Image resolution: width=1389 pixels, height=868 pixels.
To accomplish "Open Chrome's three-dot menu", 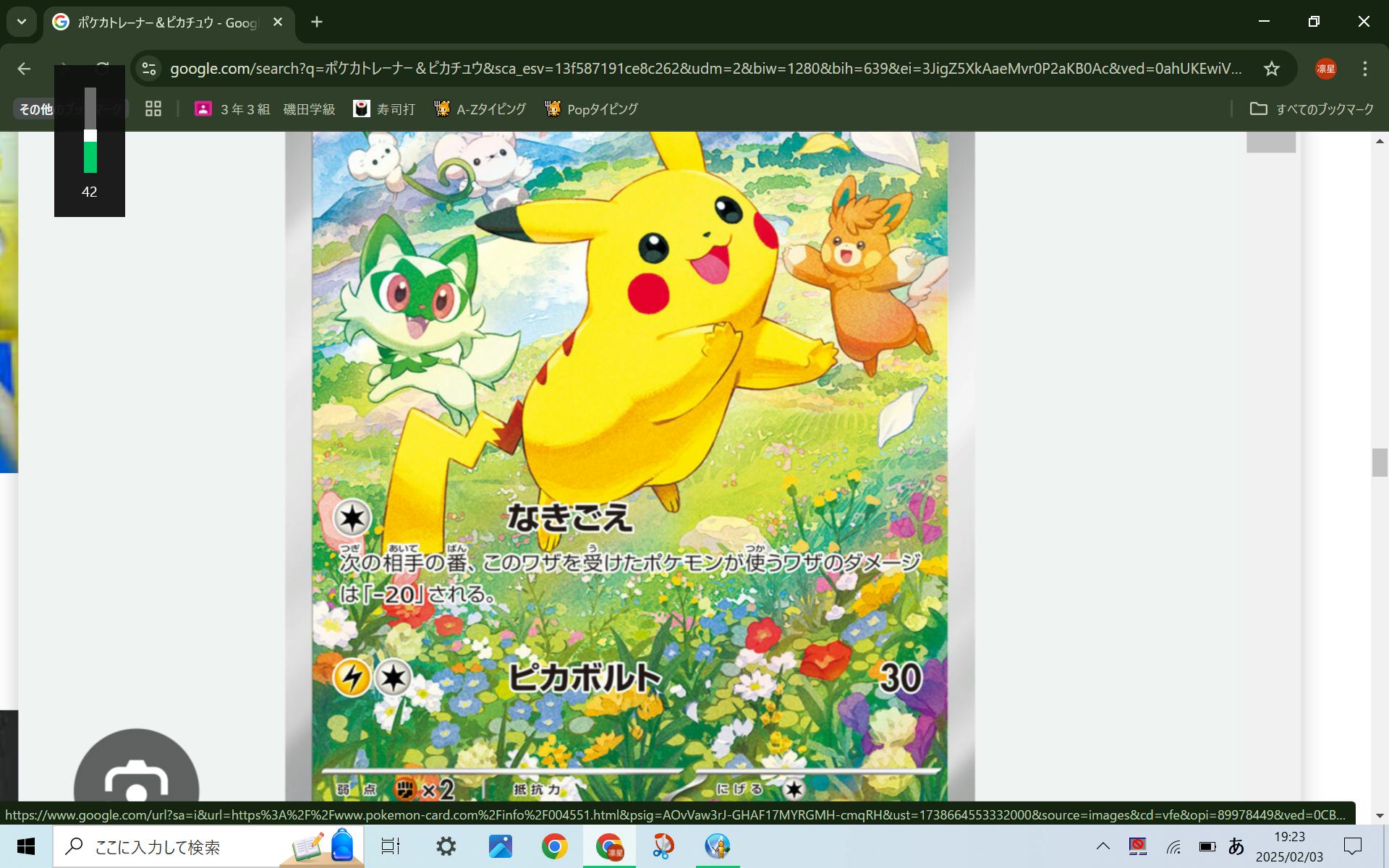I will click(1364, 69).
